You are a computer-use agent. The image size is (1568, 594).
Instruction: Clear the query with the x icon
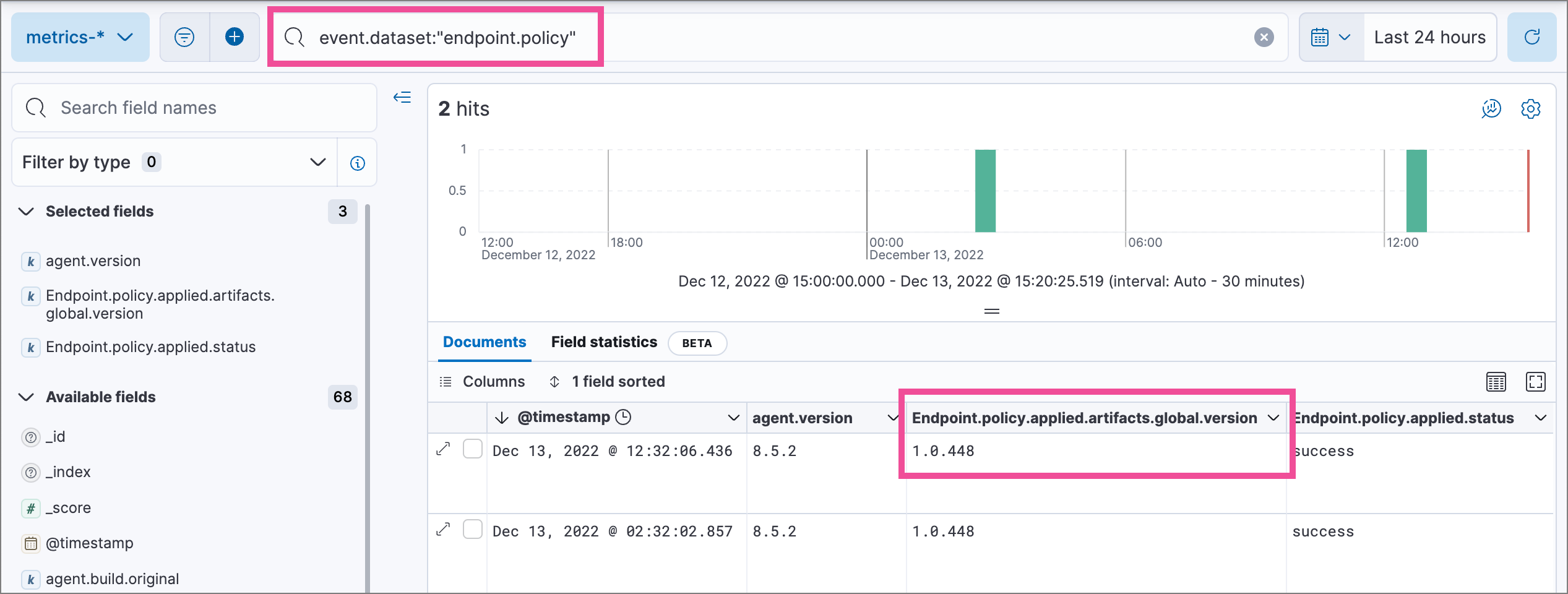point(1264,37)
